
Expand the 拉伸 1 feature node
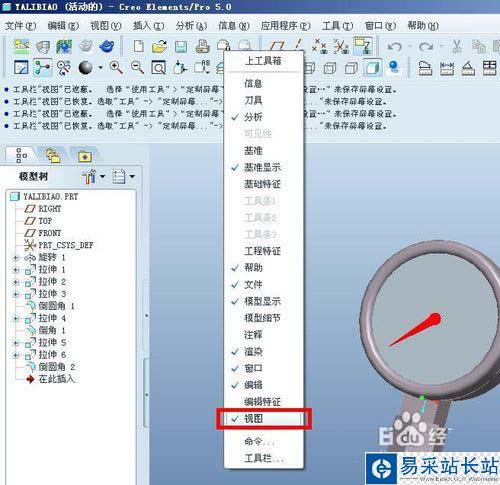click(15, 270)
